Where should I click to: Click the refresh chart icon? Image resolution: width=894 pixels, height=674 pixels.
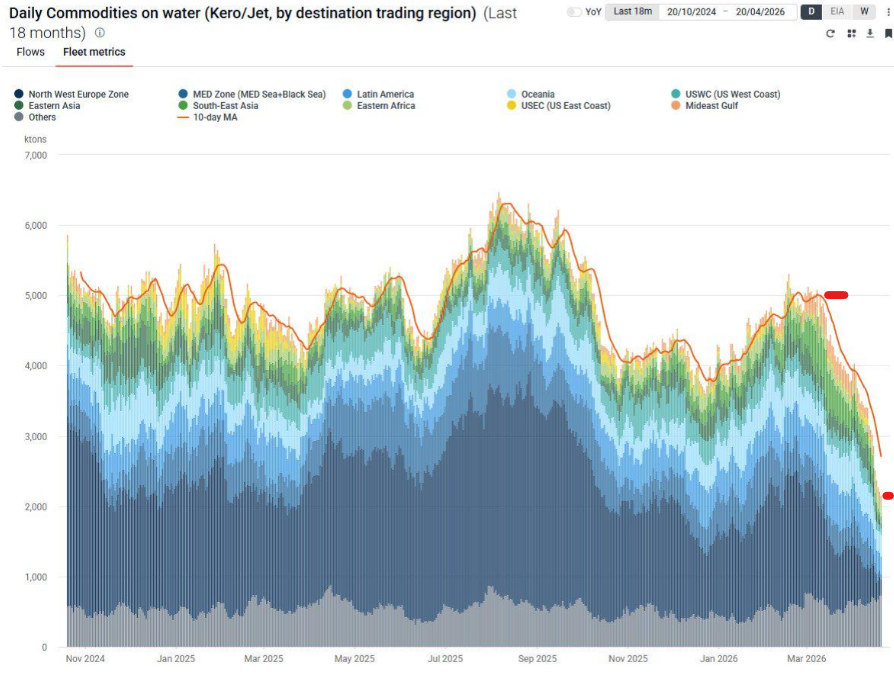click(x=830, y=34)
